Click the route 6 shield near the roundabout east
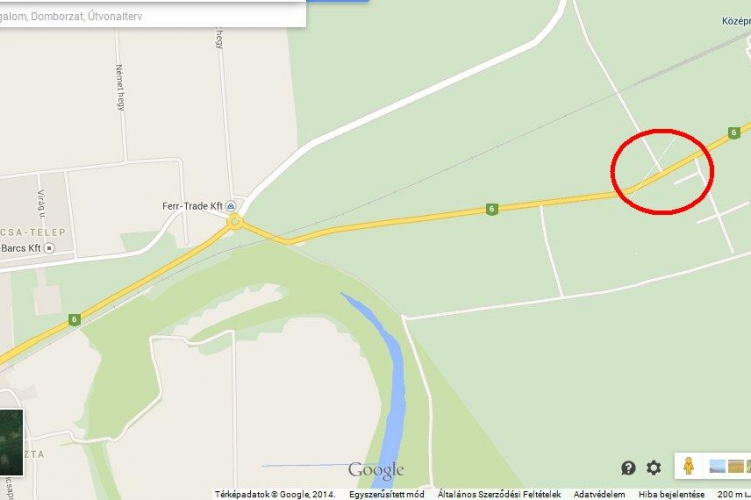This screenshot has width=751, height=500. coord(491,209)
